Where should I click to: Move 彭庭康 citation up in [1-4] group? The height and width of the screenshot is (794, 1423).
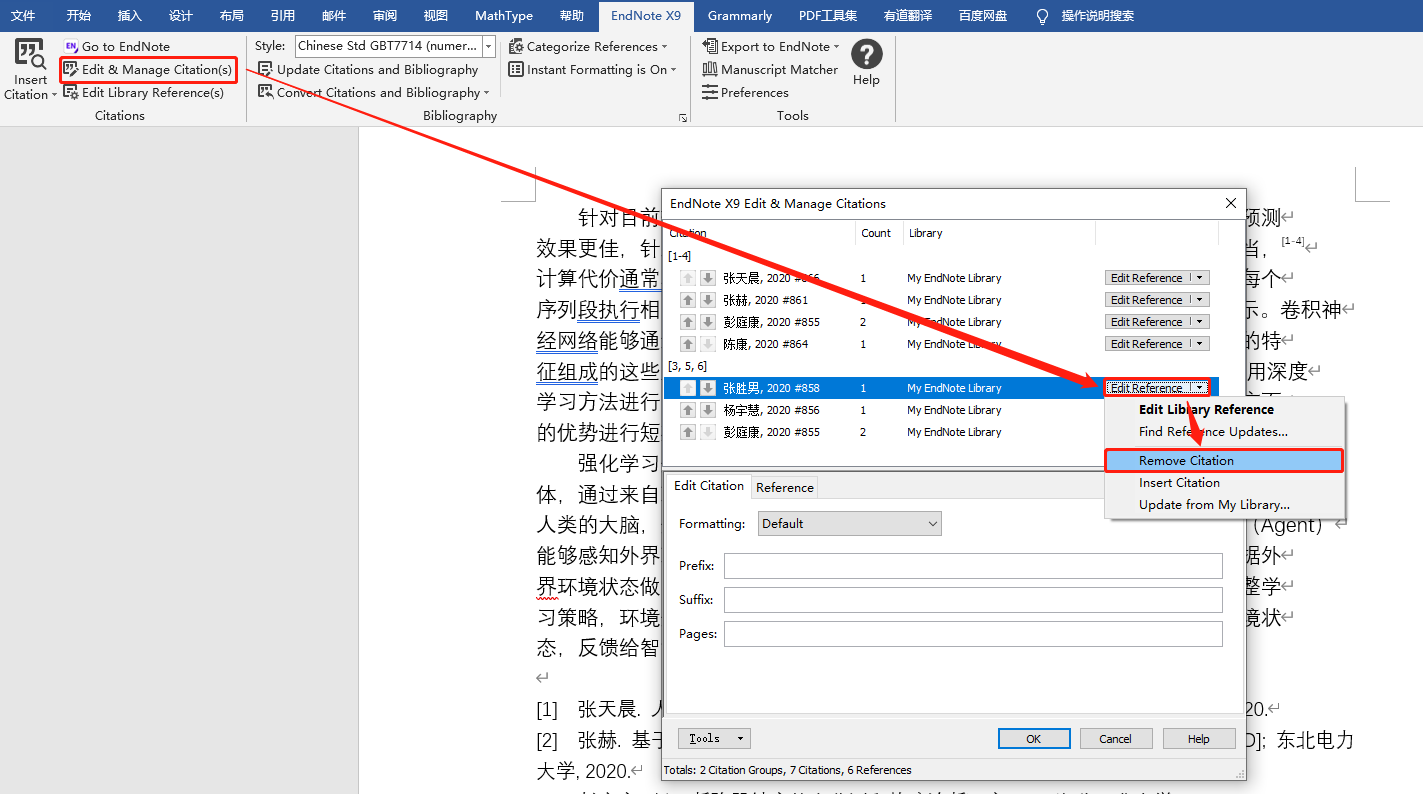point(688,322)
